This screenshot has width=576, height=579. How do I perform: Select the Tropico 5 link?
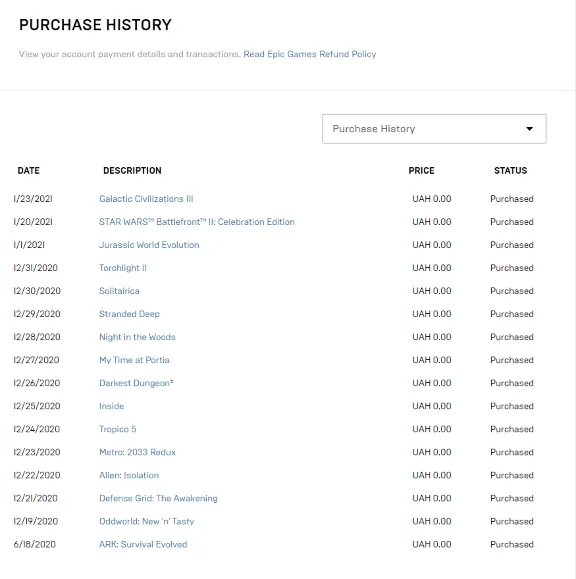(118, 429)
